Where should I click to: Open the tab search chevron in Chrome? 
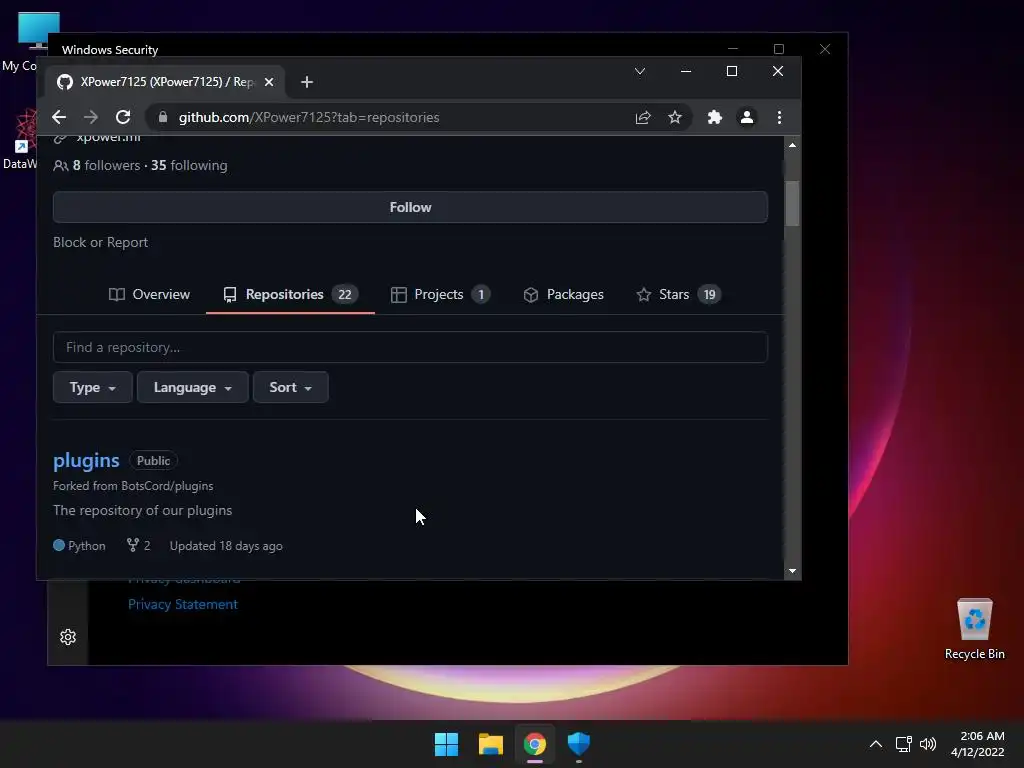(x=640, y=71)
